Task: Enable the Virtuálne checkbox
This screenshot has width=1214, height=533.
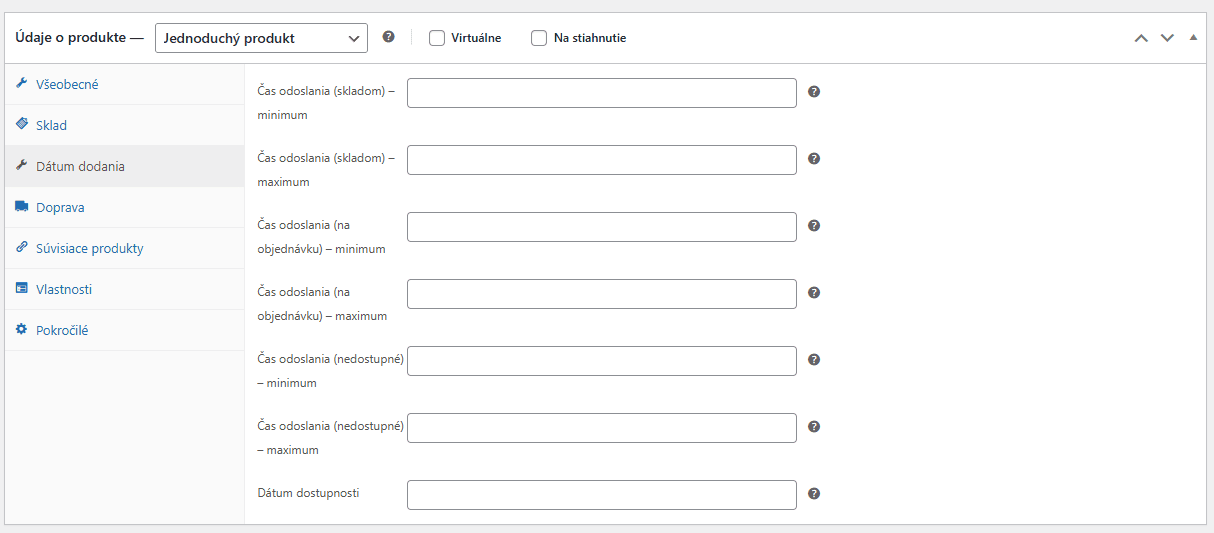Action: pos(437,38)
